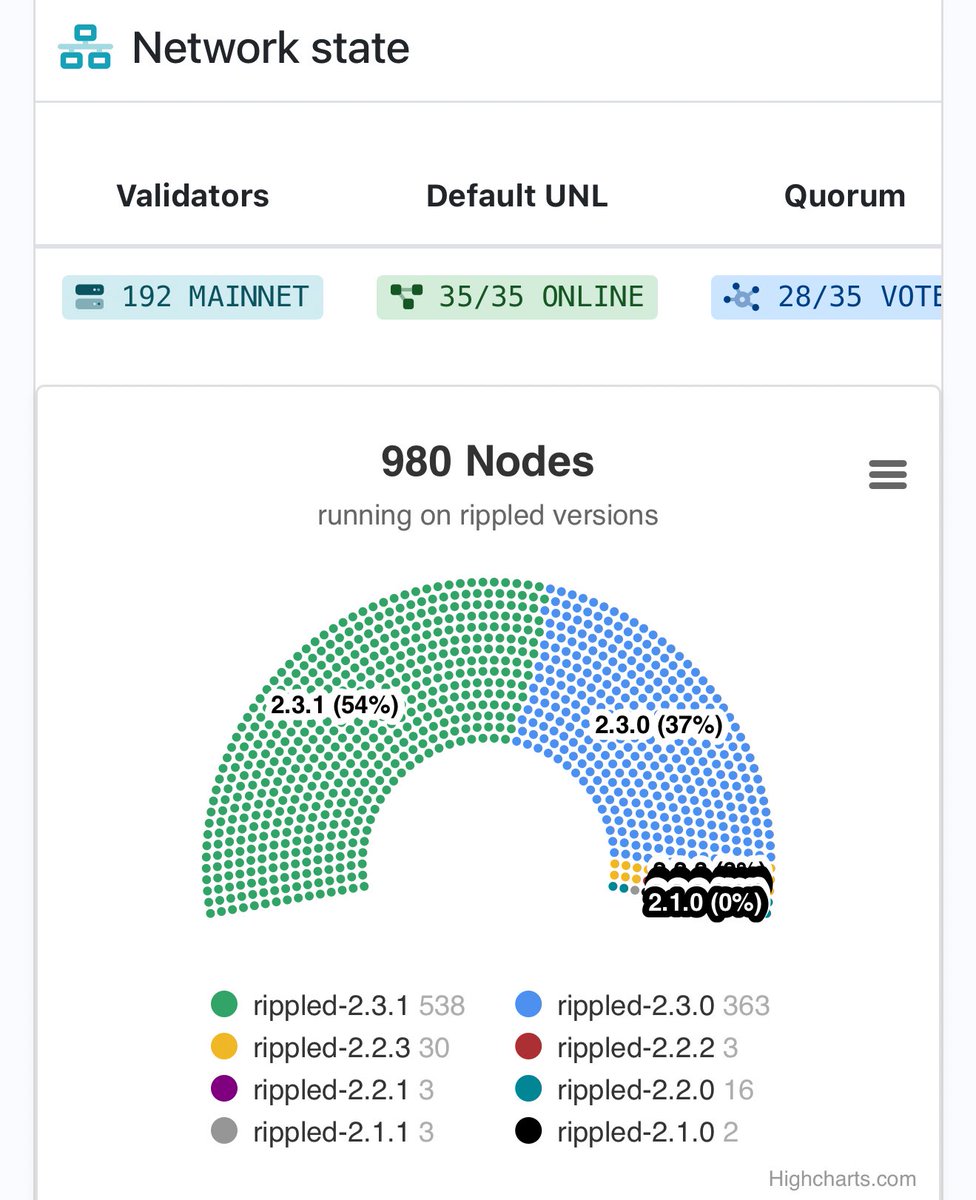Click the 2.1.0 (0%) chart data label
The height and width of the screenshot is (1200, 976).
click(705, 903)
